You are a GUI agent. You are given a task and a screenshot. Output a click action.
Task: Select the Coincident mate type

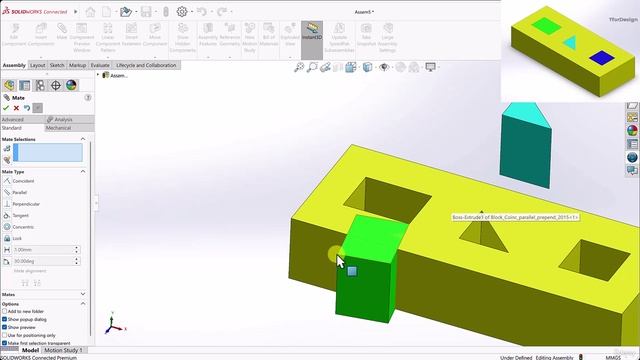point(19,181)
